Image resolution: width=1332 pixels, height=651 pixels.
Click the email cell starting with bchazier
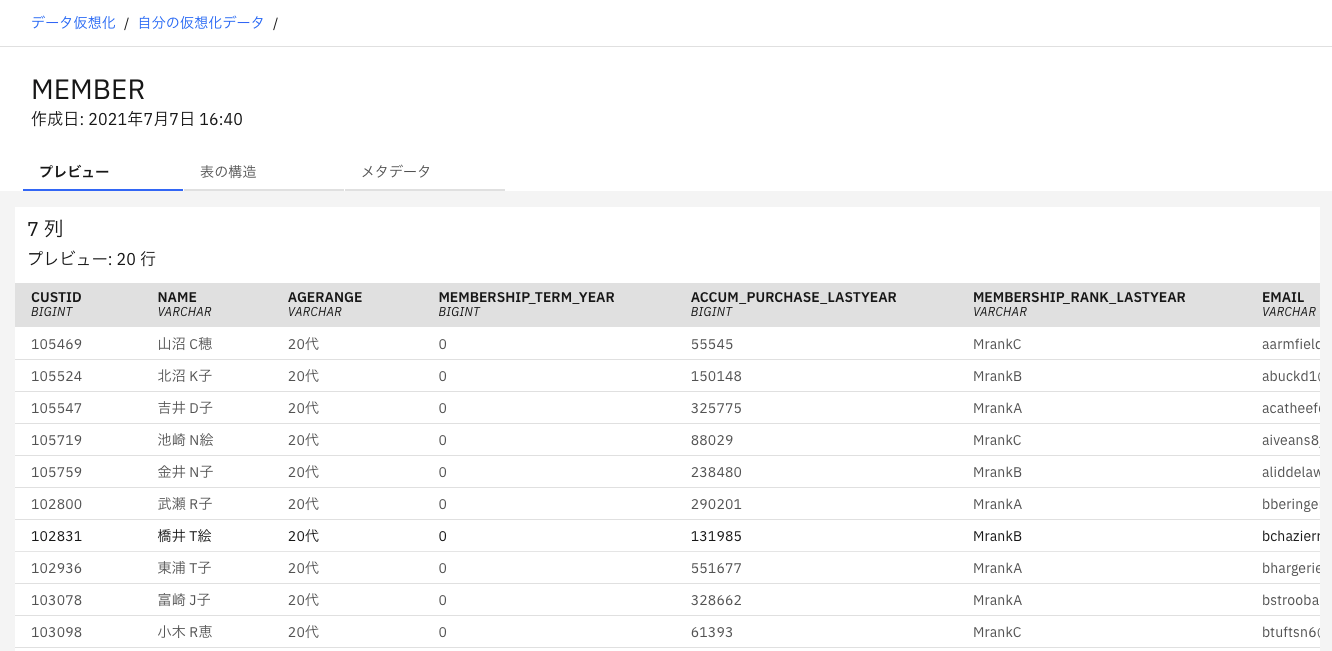coord(1291,536)
